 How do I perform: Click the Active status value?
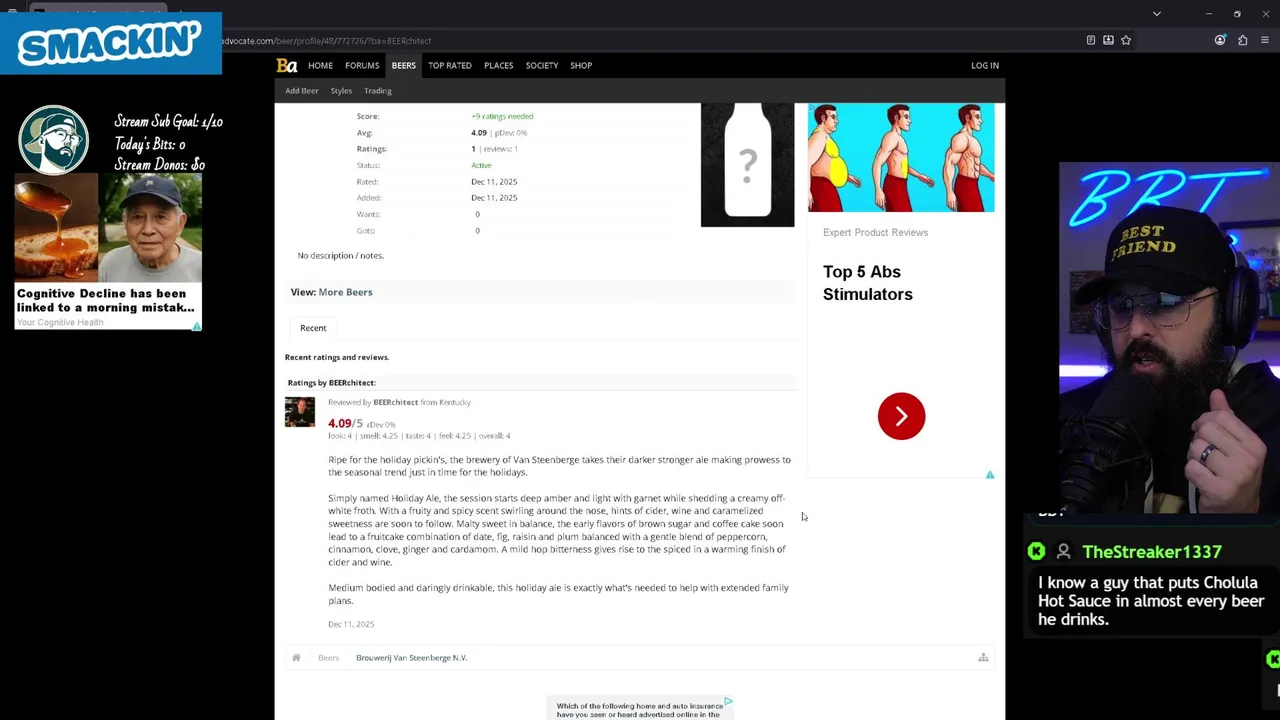tap(481, 166)
